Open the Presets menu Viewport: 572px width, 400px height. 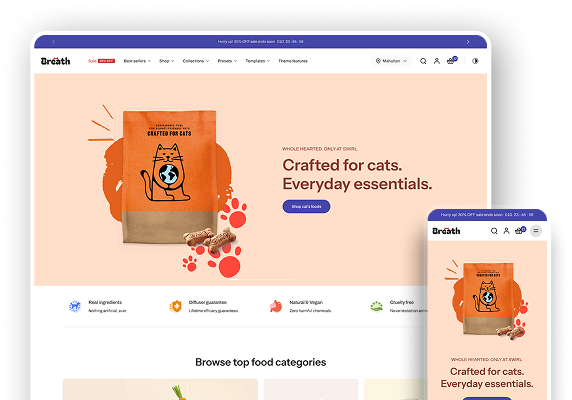tap(227, 61)
